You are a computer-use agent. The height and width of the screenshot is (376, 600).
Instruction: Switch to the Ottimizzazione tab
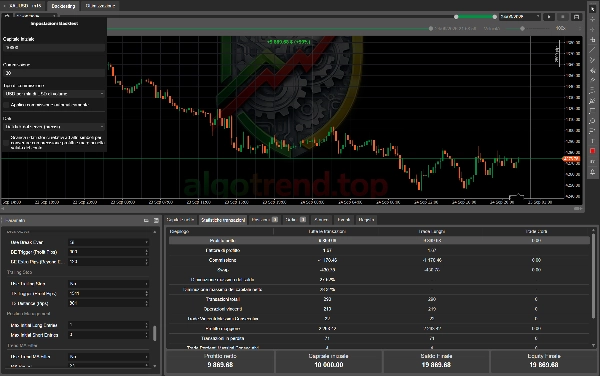point(100,6)
